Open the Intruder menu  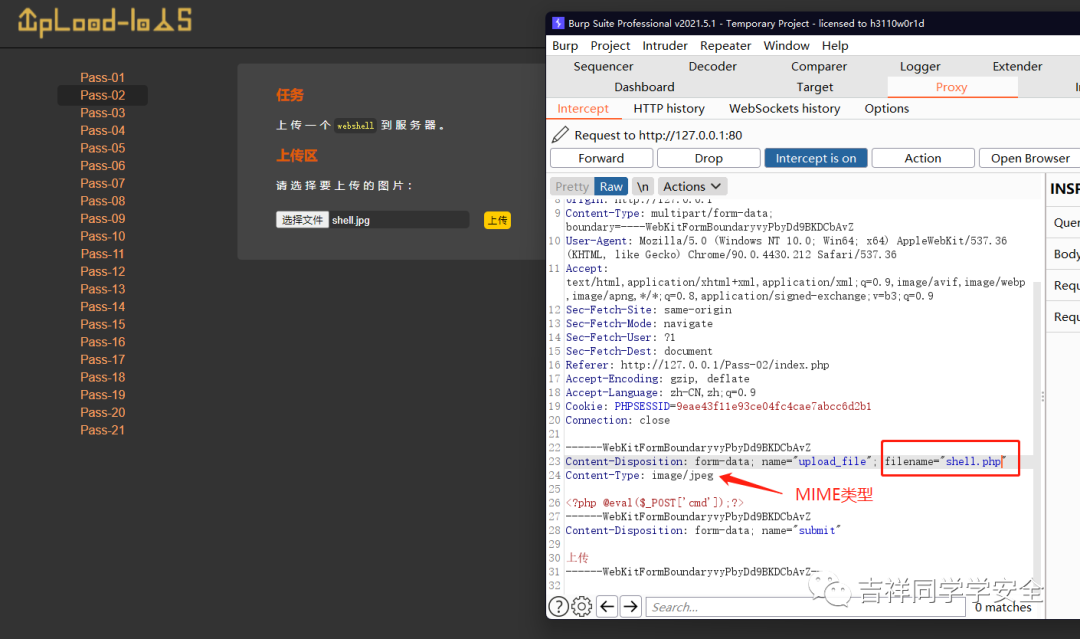[665, 45]
